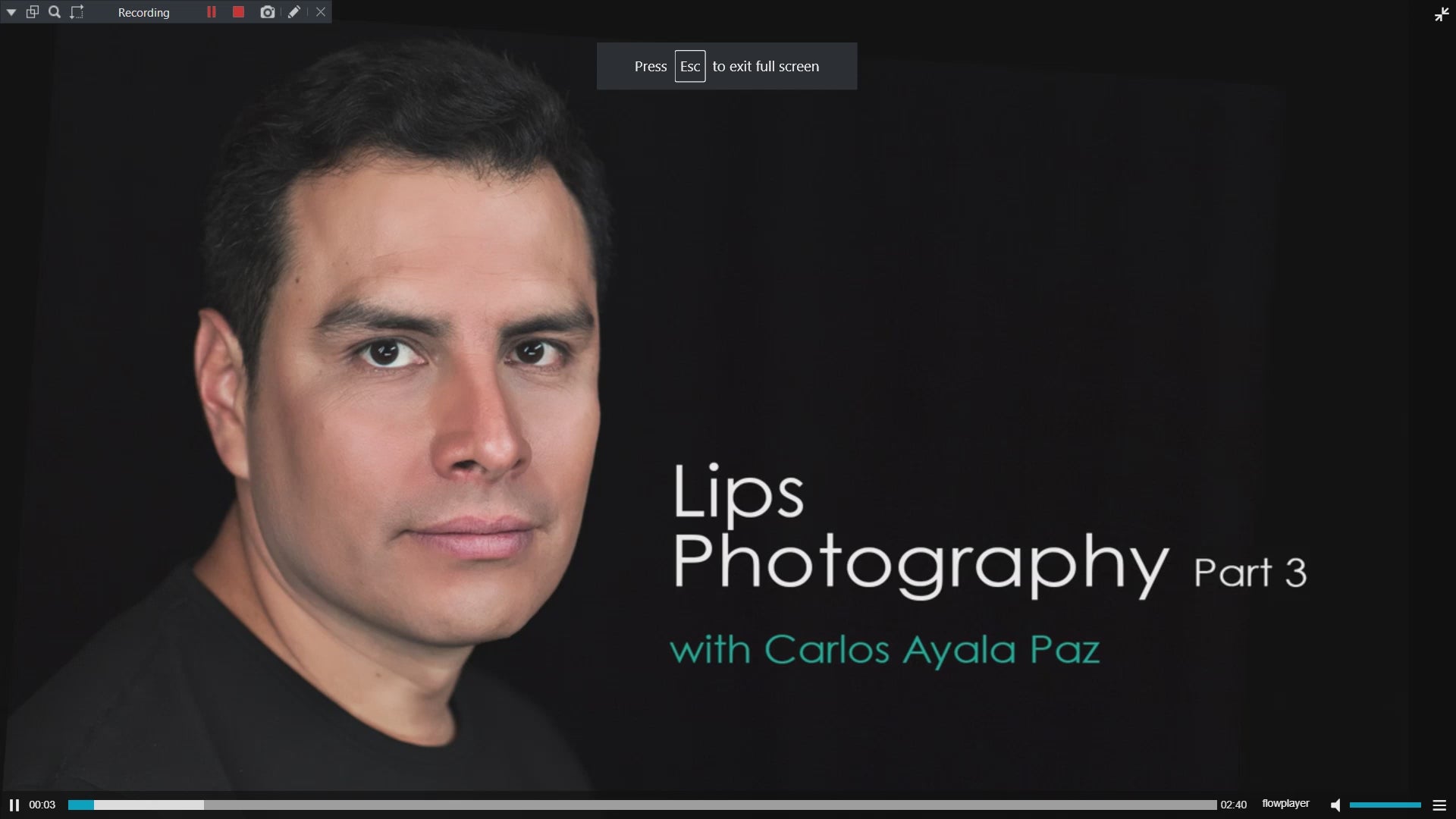Adjust the blue volume slider
Screen dimensions: 1456x819
pyautogui.click(x=1385, y=805)
